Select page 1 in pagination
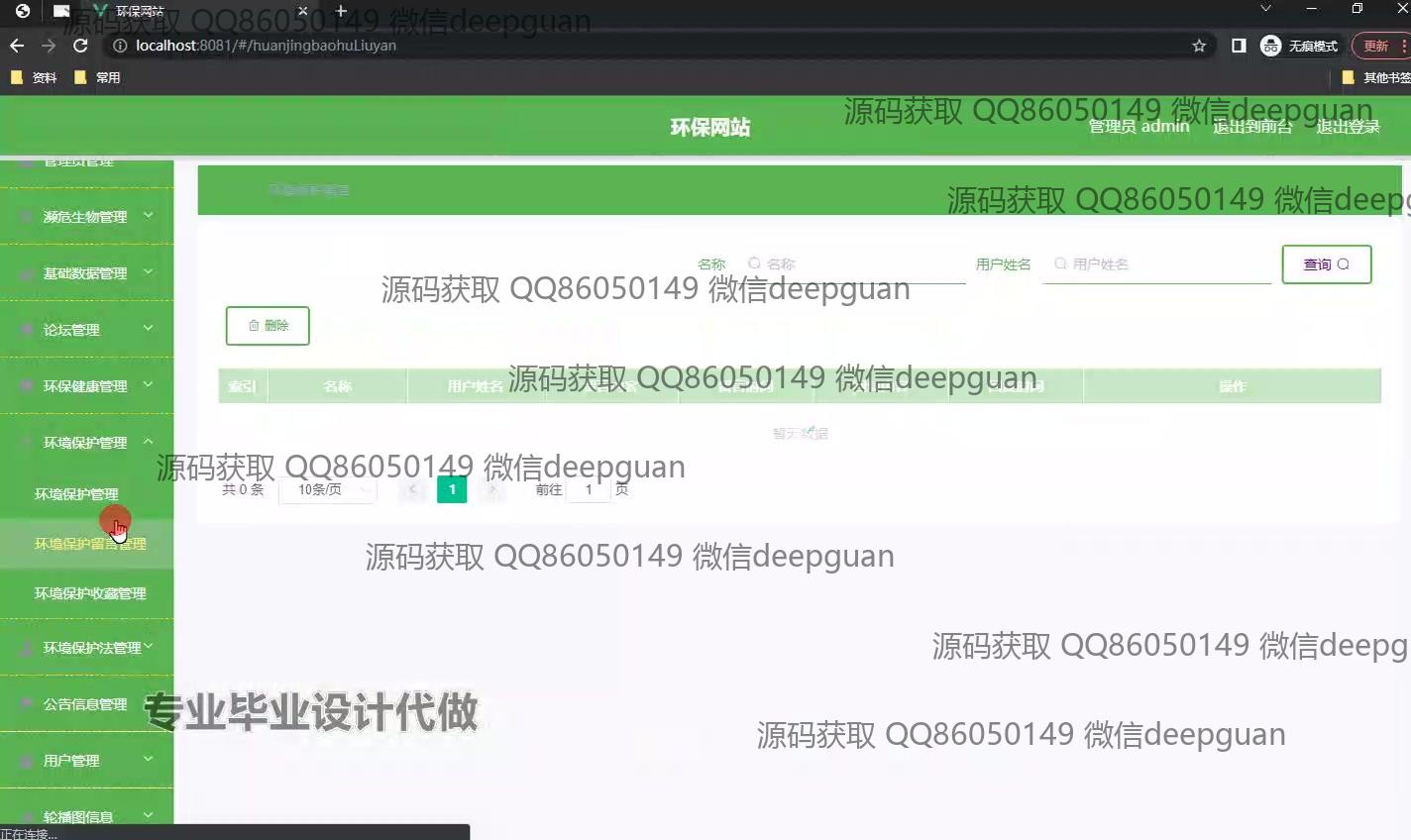 coord(452,489)
